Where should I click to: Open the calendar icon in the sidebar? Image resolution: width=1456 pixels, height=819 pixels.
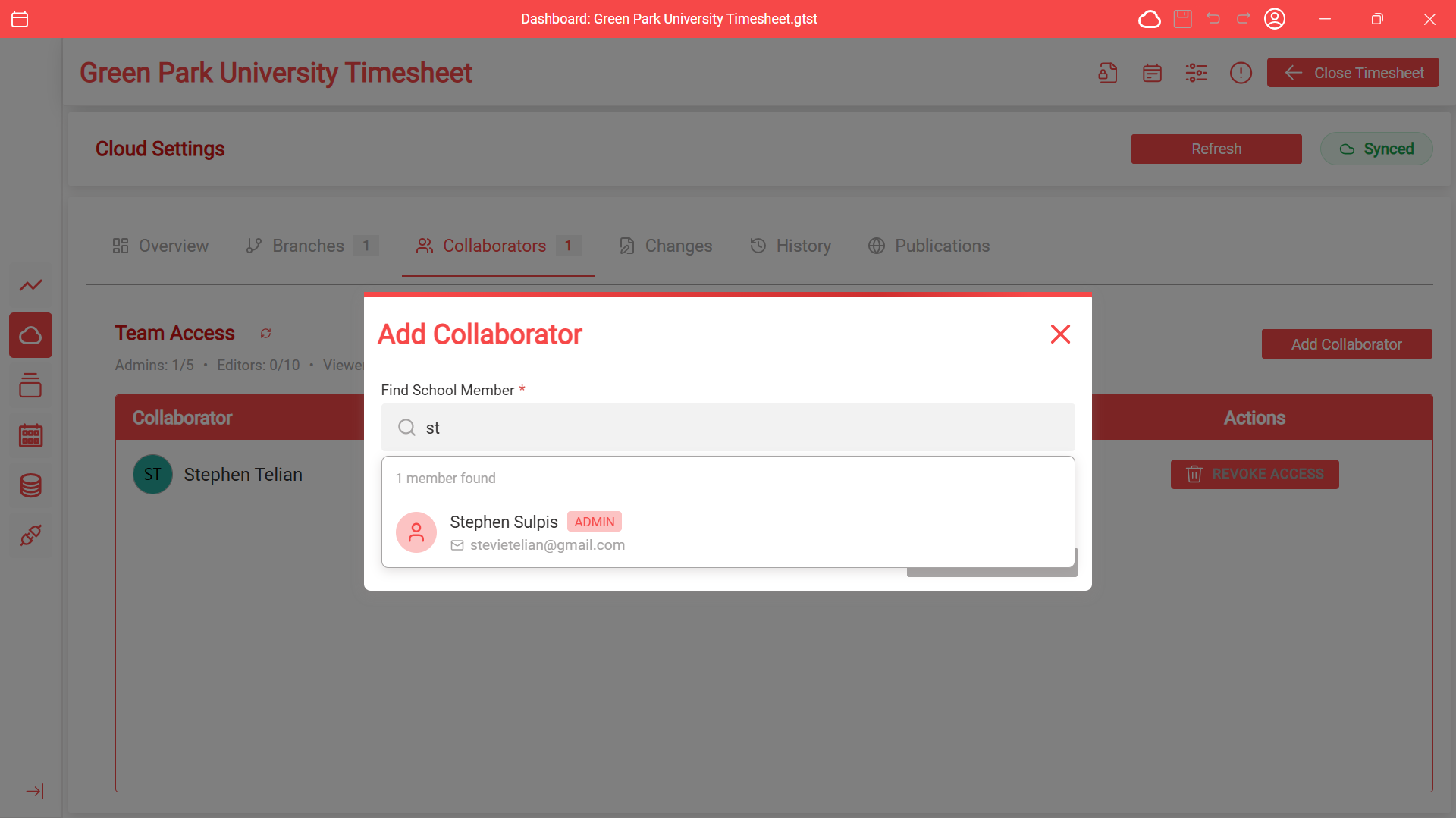[x=30, y=435]
